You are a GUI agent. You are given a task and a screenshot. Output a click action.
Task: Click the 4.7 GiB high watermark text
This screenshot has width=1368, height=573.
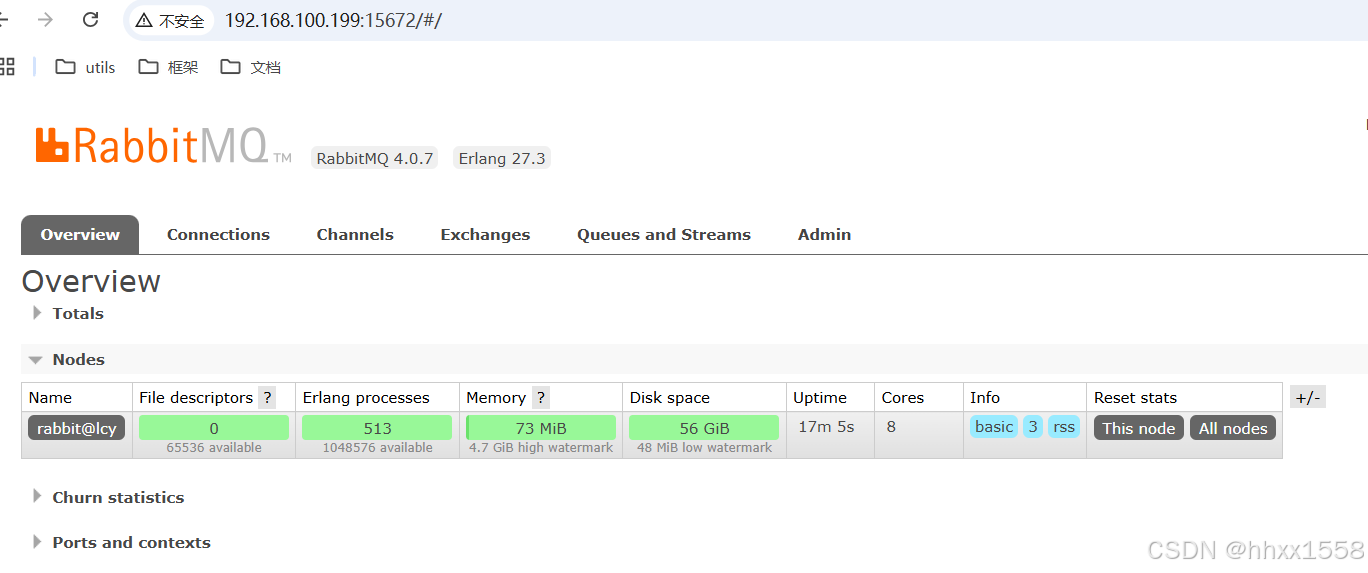(x=541, y=448)
